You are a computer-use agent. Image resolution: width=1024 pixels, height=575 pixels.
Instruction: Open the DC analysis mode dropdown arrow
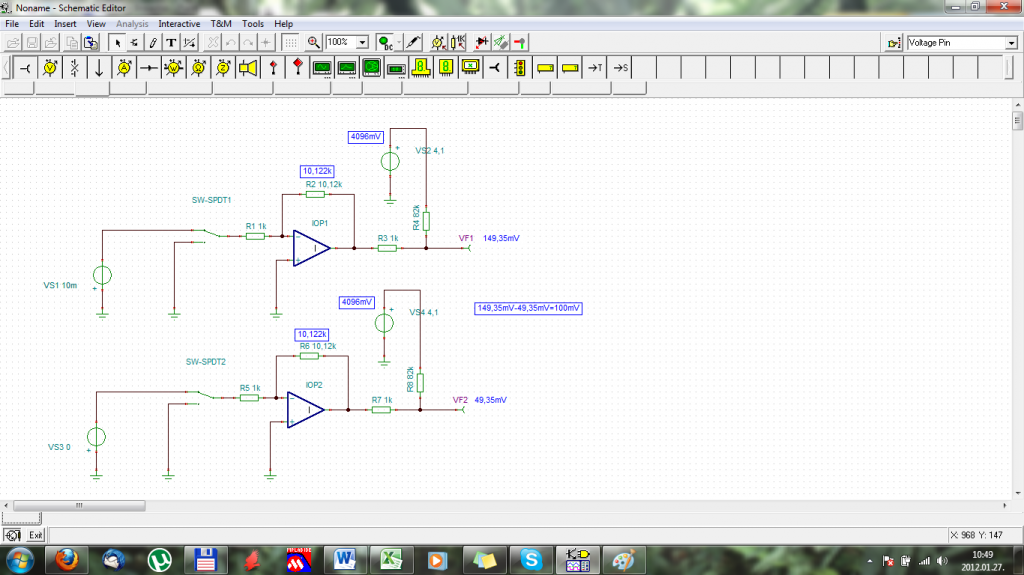point(398,43)
